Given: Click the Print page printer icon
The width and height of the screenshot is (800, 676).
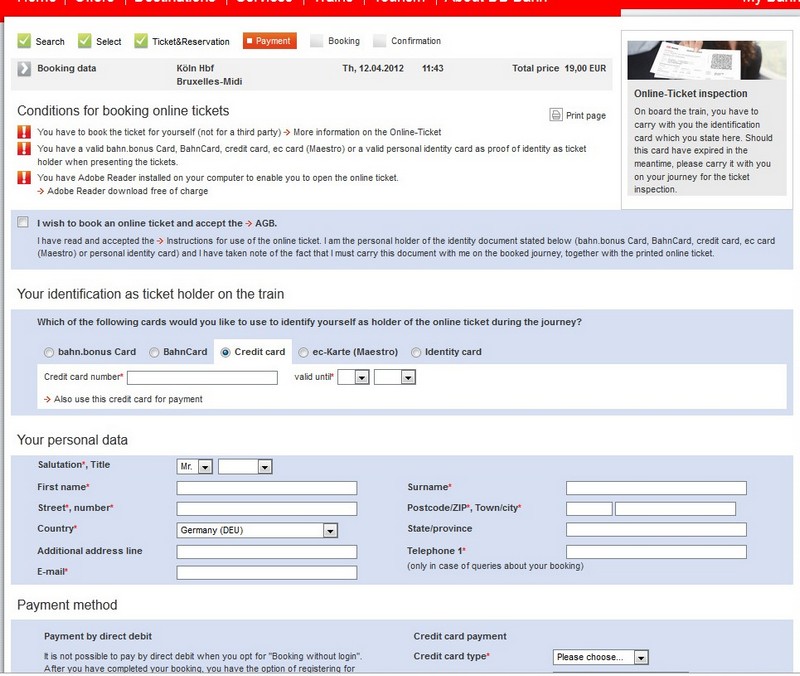Looking at the screenshot, I should point(556,115).
